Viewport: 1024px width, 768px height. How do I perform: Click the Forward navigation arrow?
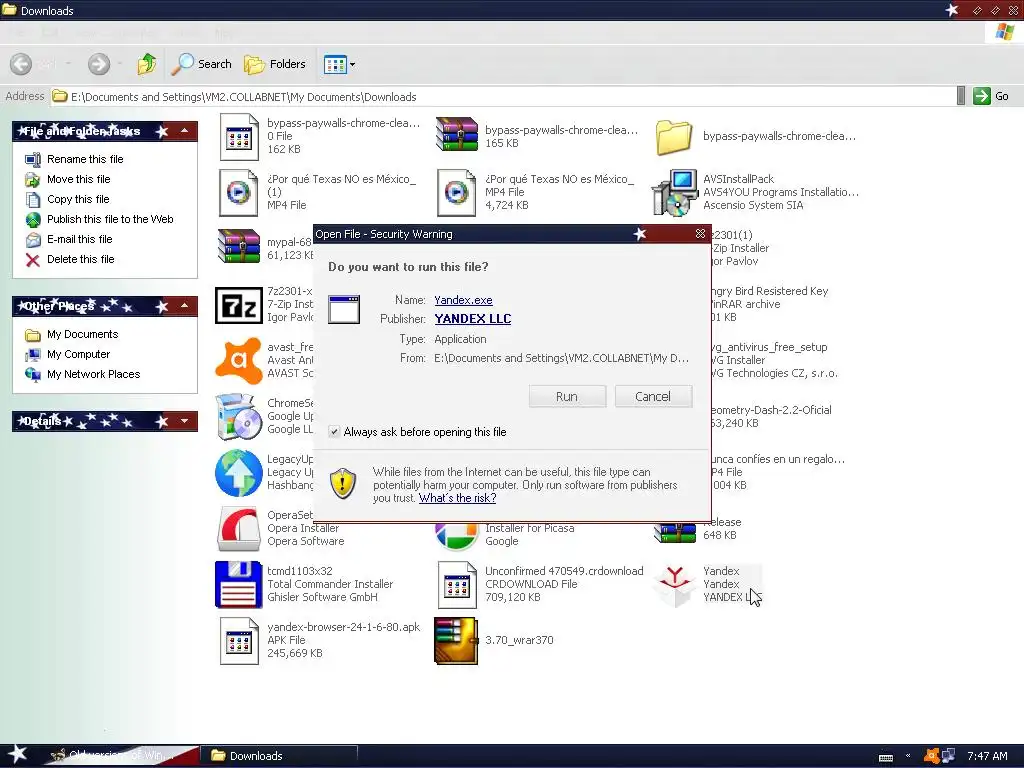click(99, 64)
